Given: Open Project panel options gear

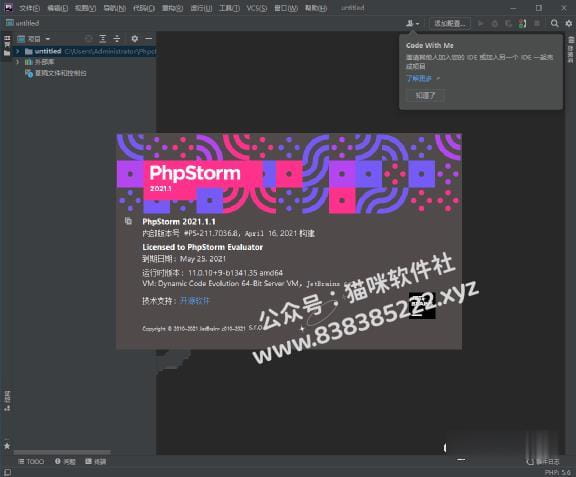Looking at the screenshot, I should [135, 39].
